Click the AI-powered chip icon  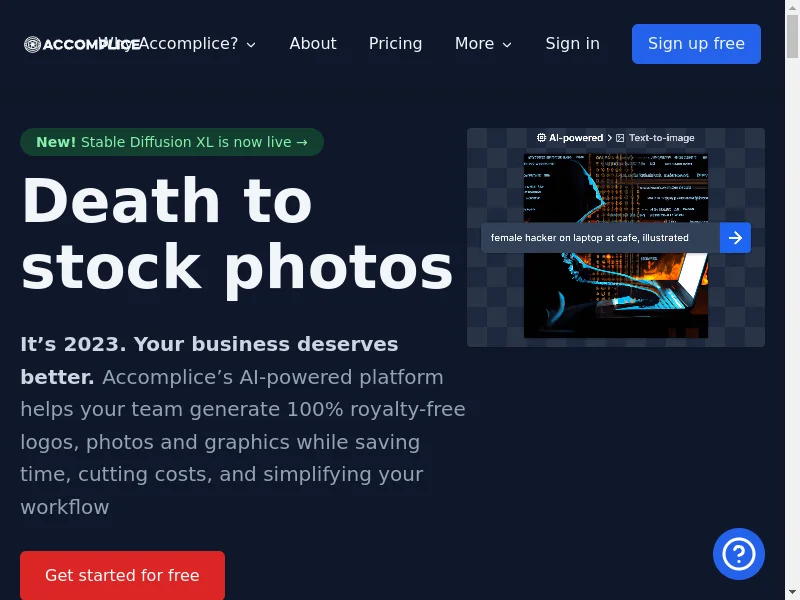pyautogui.click(x=541, y=138)
